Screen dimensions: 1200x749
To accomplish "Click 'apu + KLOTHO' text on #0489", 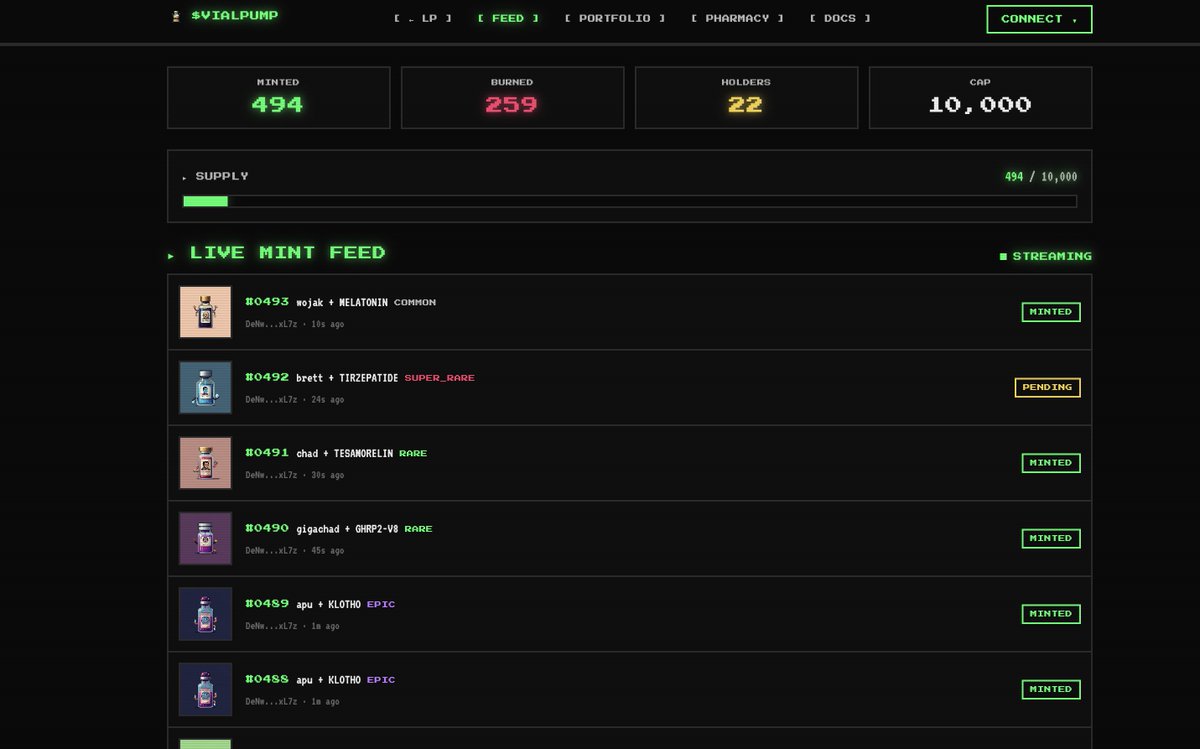I will pos(328,604).
